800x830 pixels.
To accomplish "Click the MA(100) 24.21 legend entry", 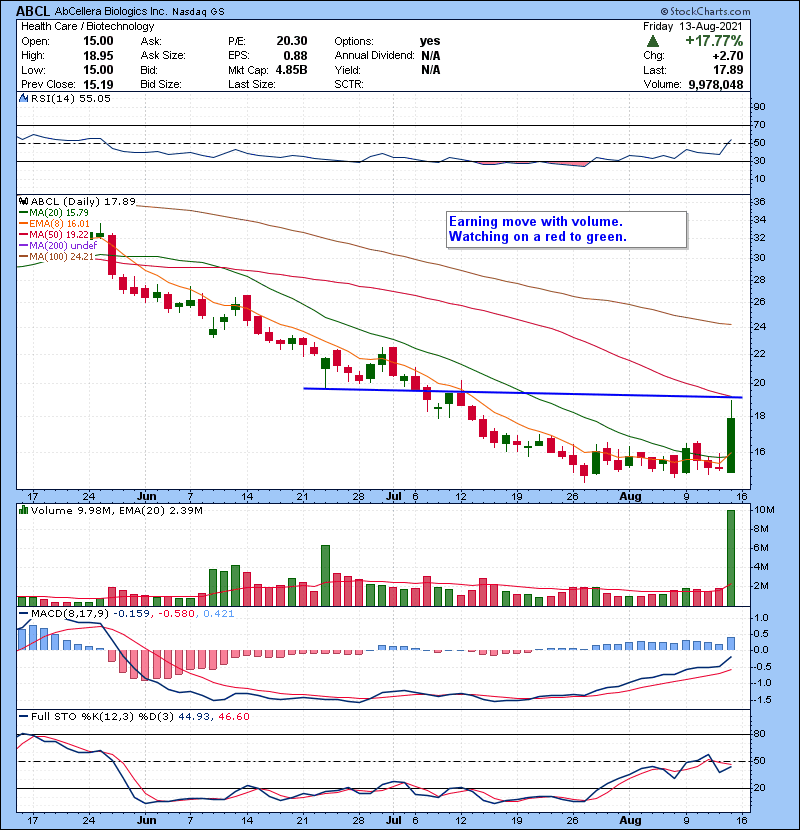I will (57, 257).
